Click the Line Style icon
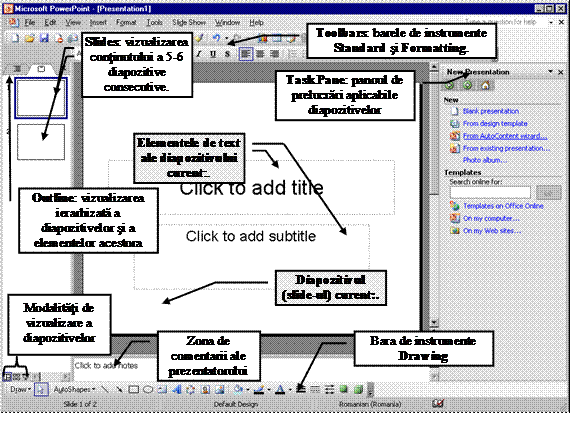 coord(301,390)
